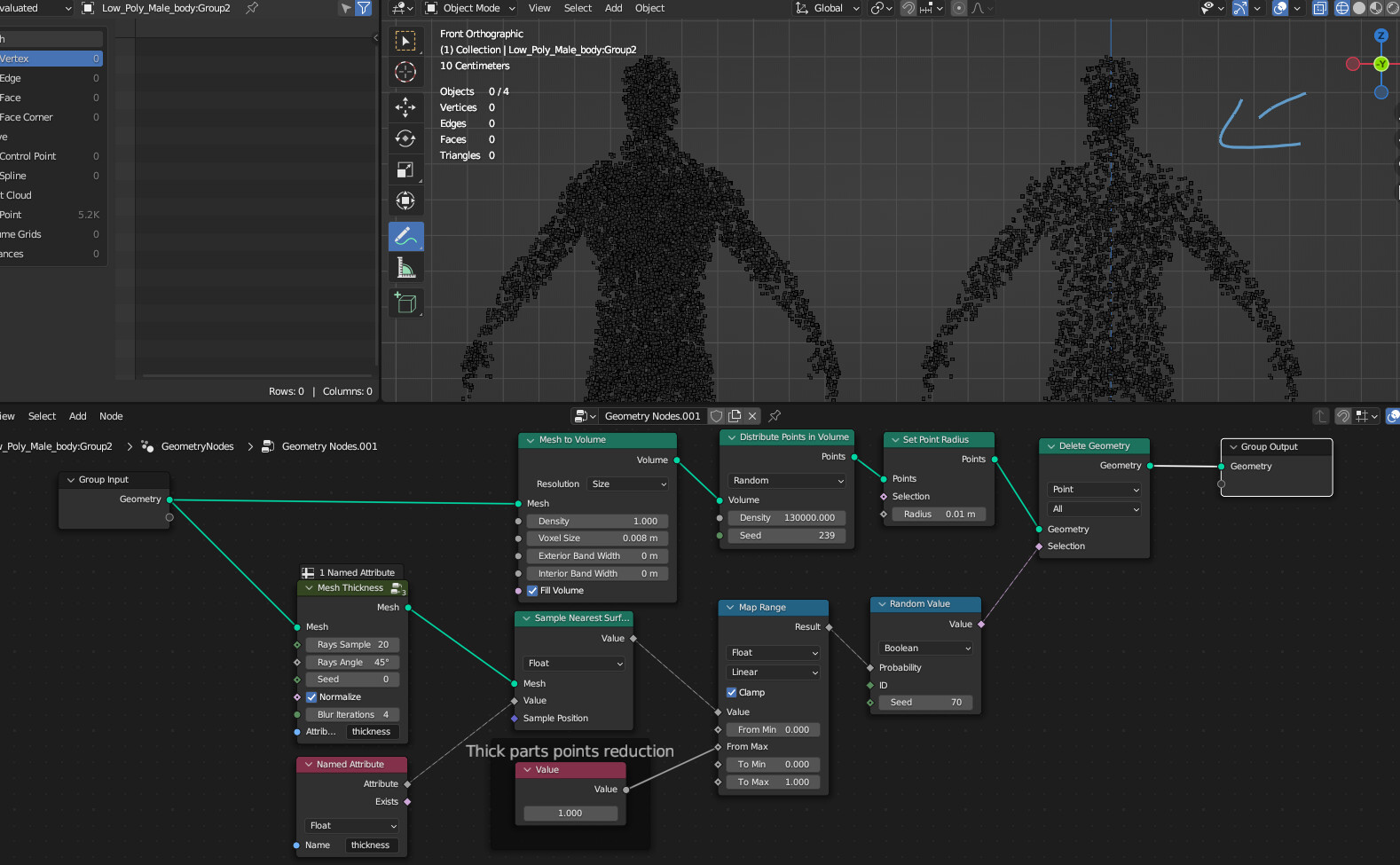Select the Transform tool
The width and height of the screenshot is (1400, 865).
[405, 201]
